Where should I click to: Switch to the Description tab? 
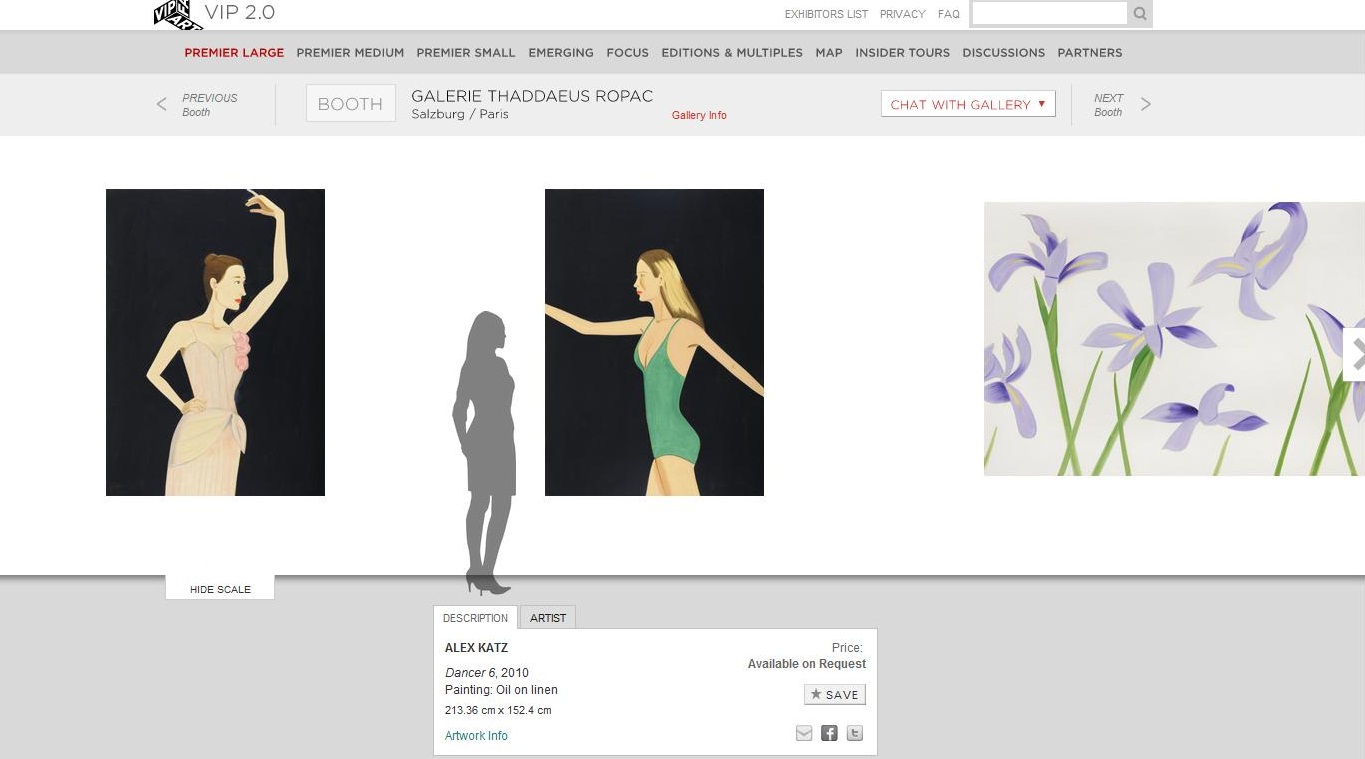click(x=475, y=618)
